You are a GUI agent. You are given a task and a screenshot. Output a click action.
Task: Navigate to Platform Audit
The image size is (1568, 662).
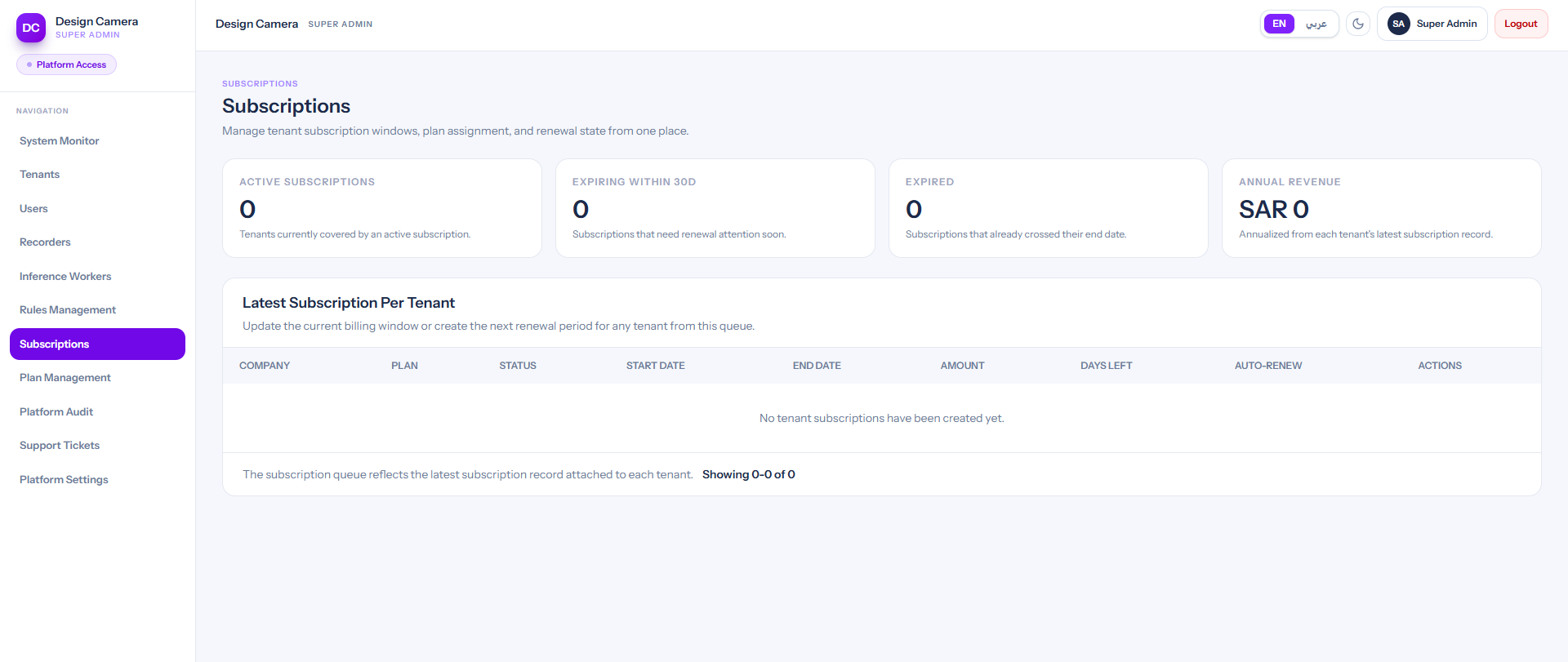point(97,412)
